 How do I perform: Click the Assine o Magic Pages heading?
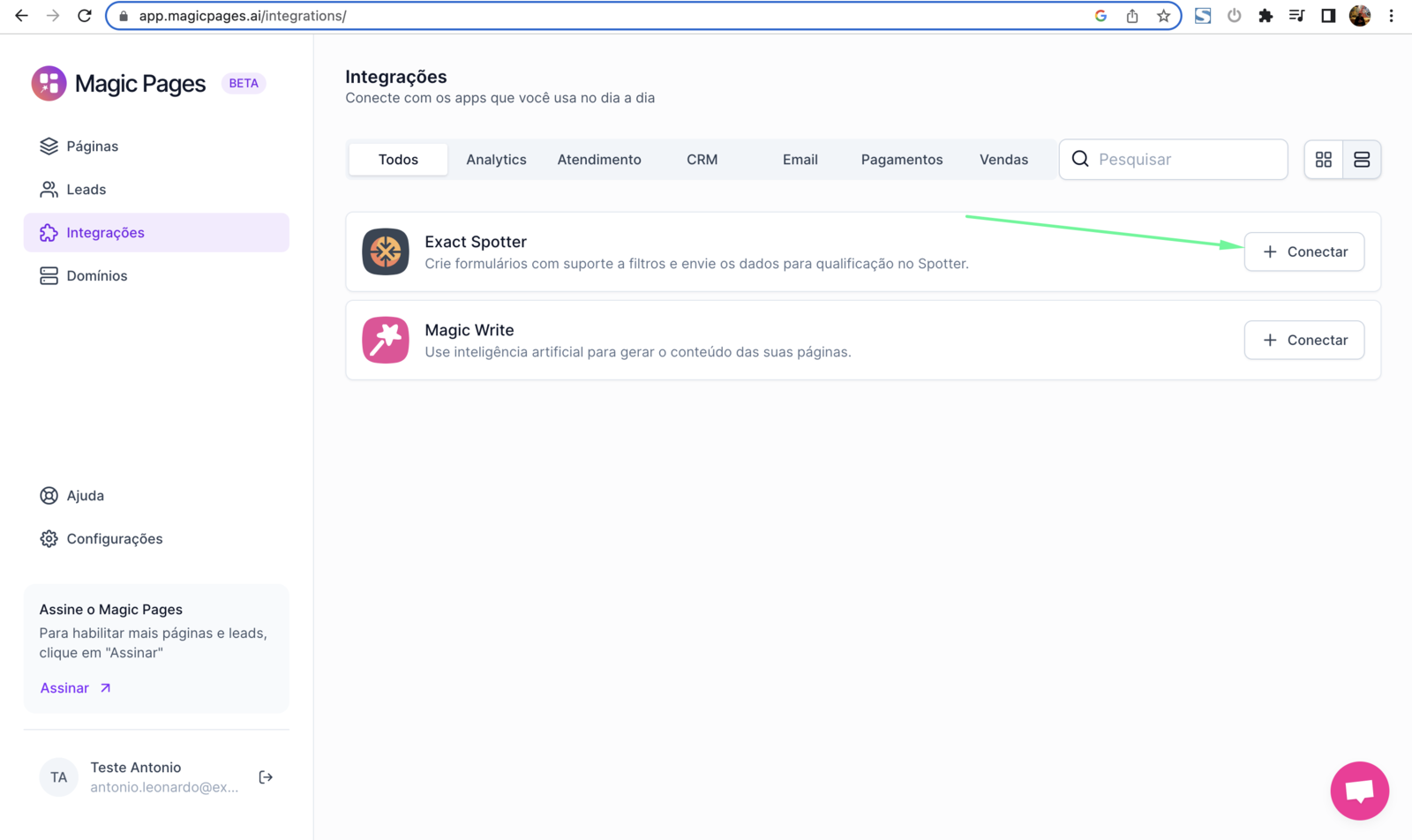tap(111, 610)
